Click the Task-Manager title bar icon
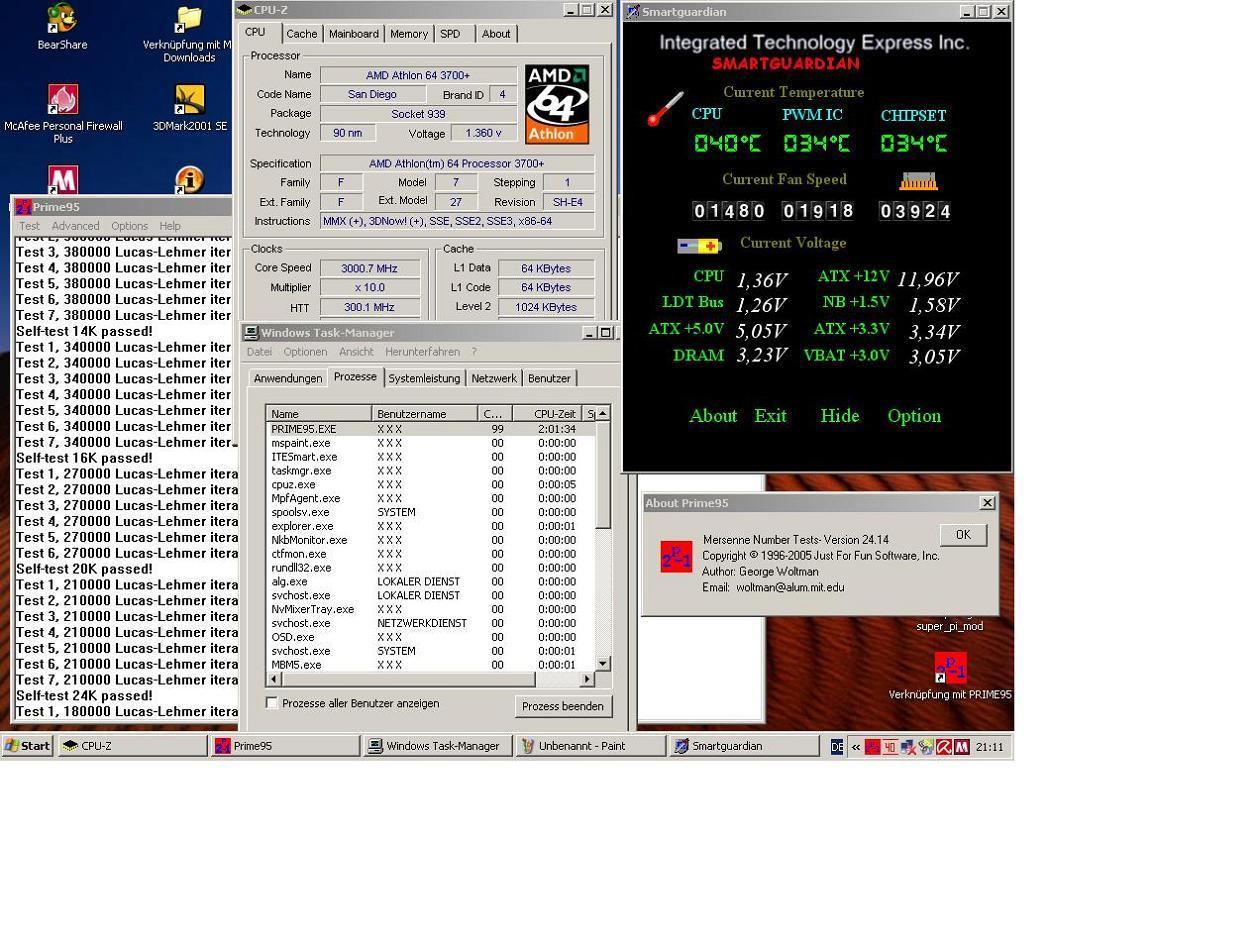1259x944 pixels. click(x=251, y=332)
